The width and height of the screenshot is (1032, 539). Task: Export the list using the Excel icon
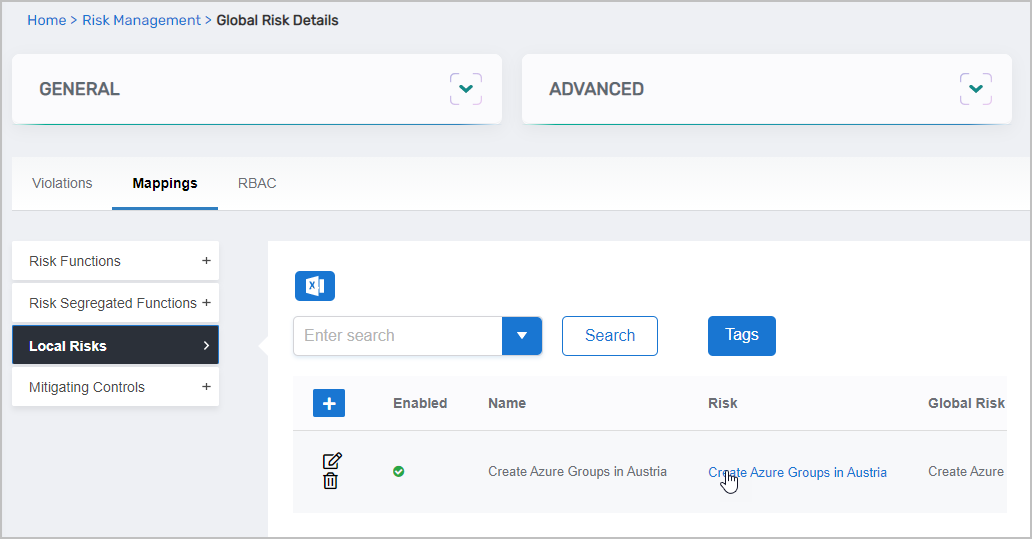[x=314, y=286]
